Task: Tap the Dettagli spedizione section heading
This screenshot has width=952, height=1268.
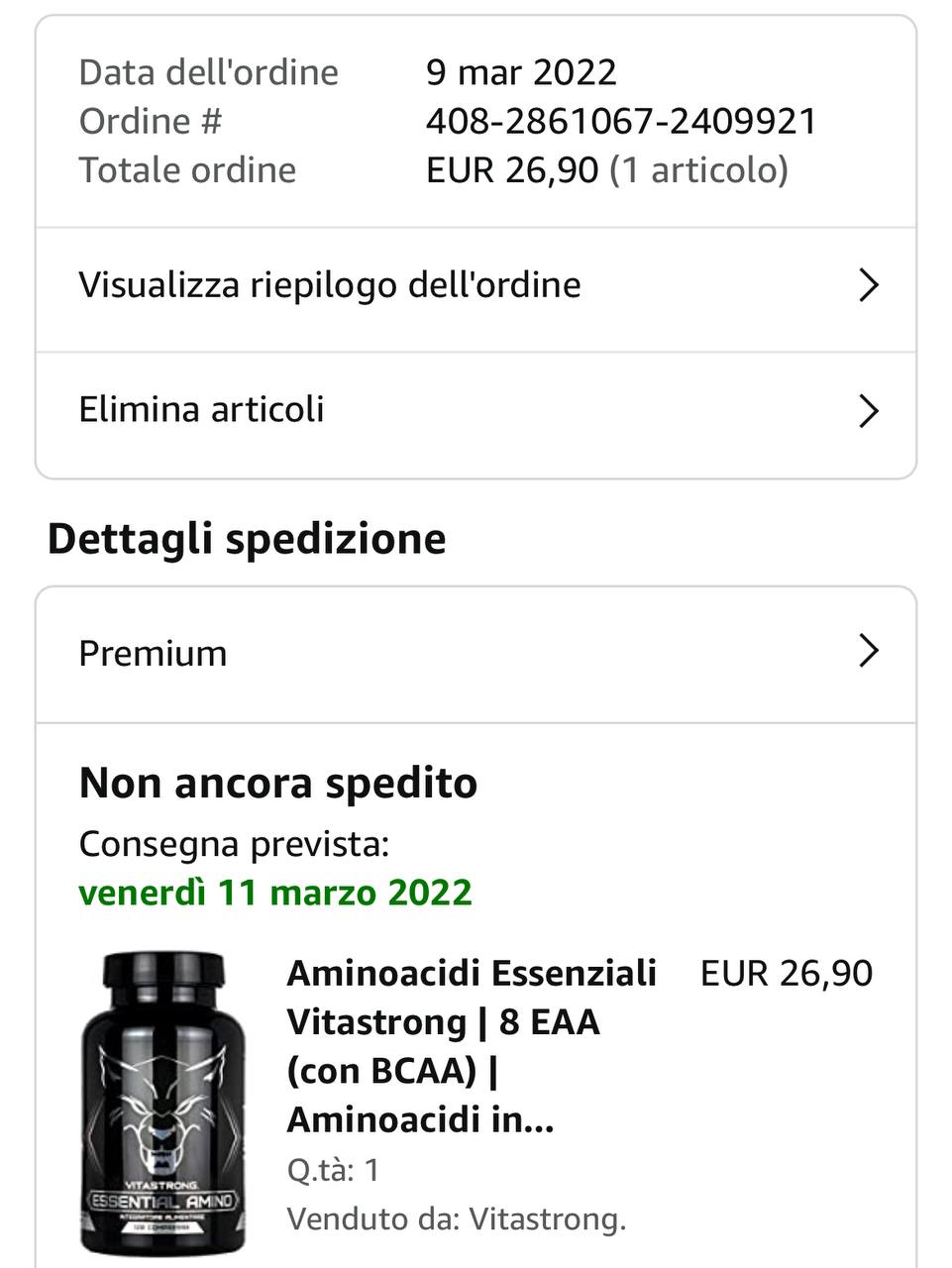Action: click(247, 539)
